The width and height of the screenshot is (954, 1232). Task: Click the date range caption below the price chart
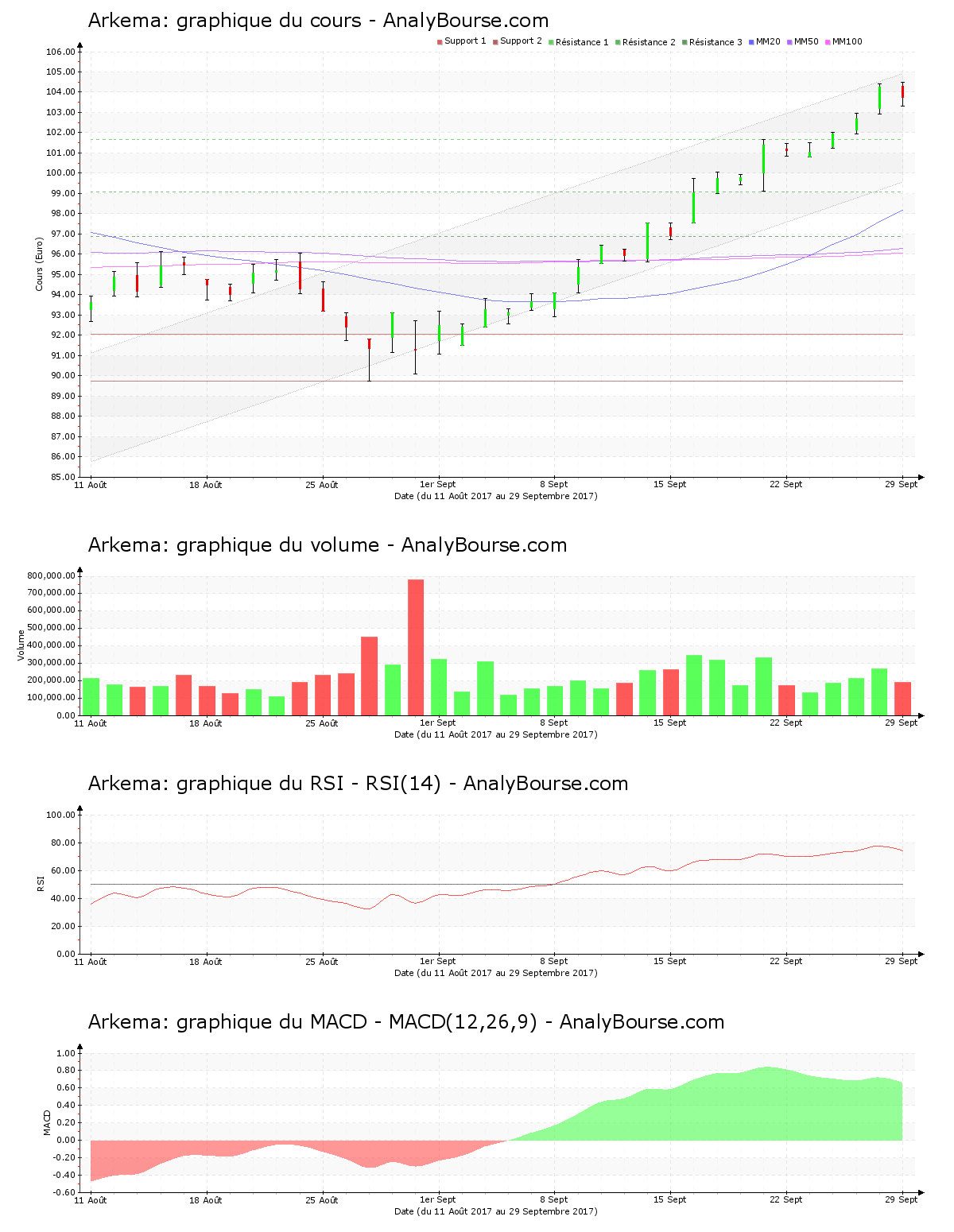[496, 496]
